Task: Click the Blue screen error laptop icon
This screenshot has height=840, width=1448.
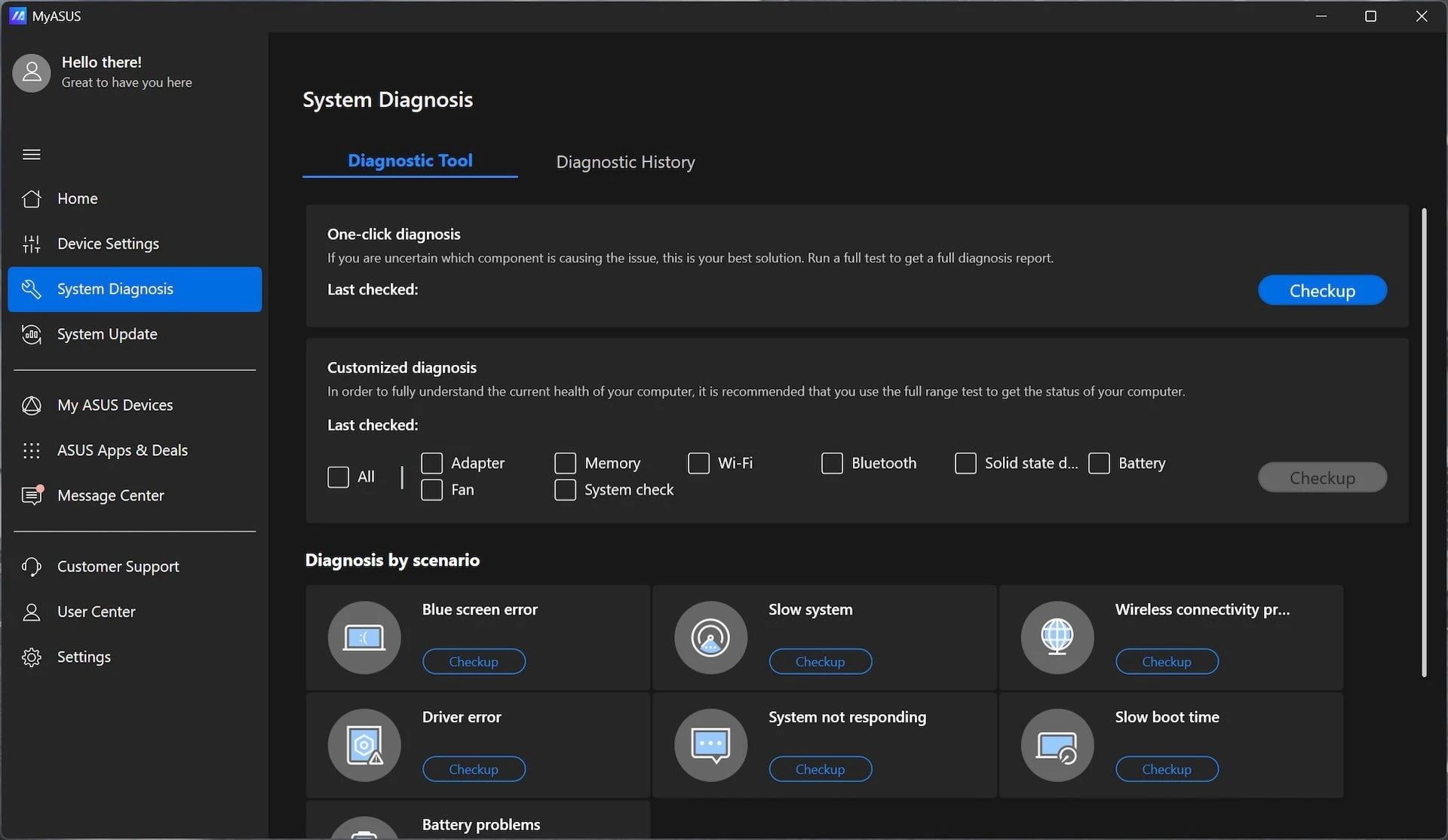Action: (x=364, y=637)
